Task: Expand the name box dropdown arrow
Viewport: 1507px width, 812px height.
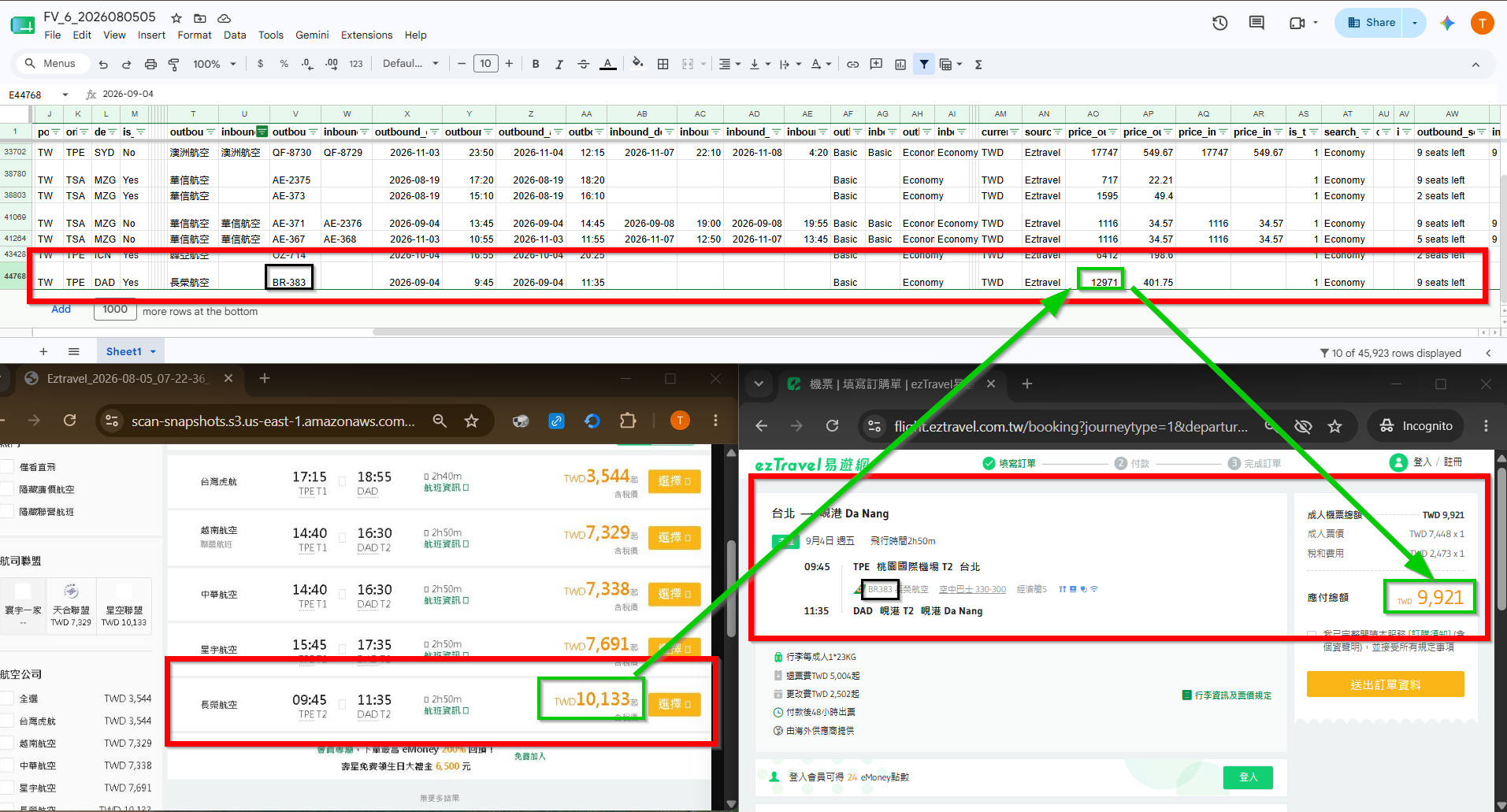Action: (65, 95)
